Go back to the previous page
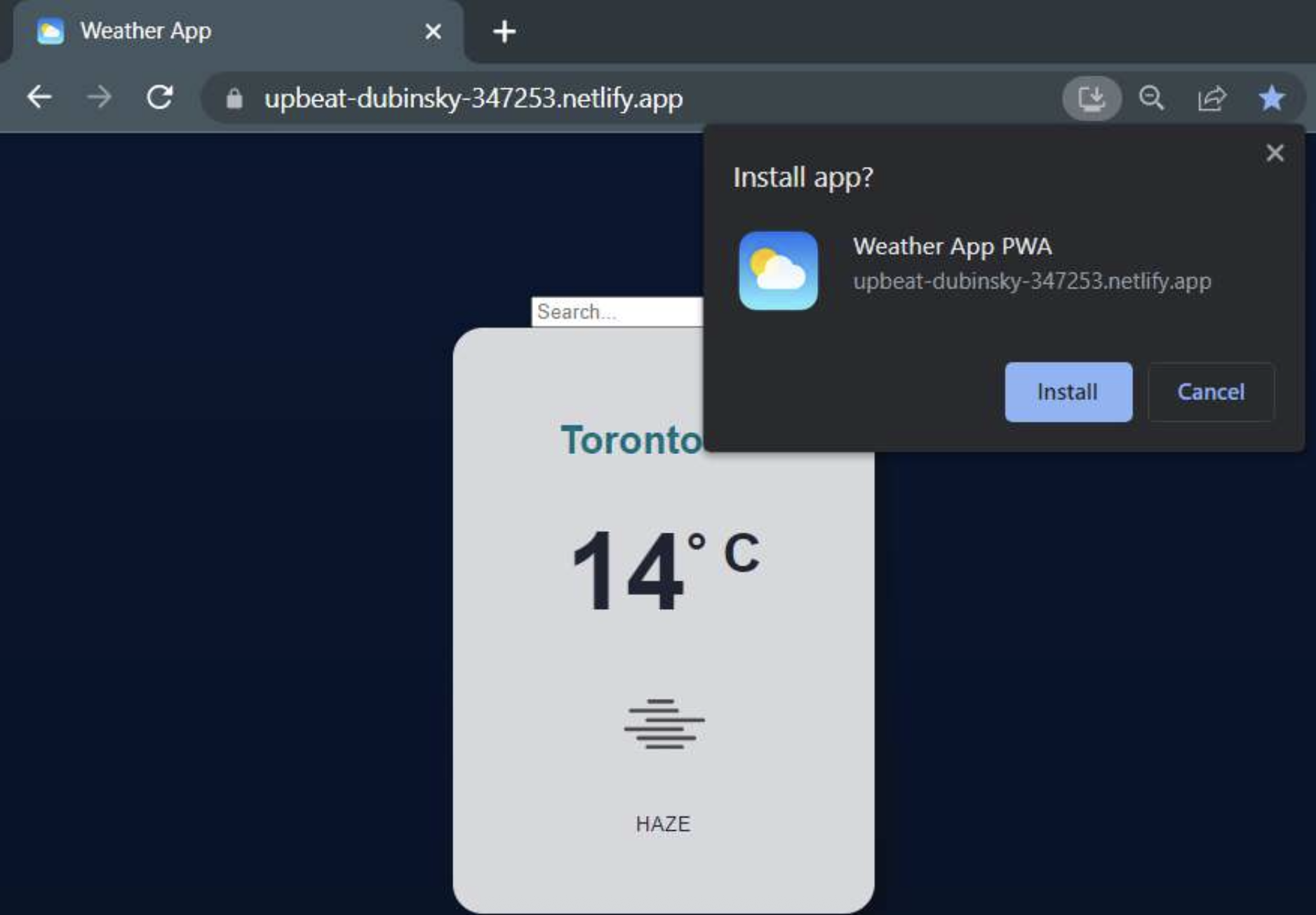Screen dimensions: 1316x915 click(39, 97)
